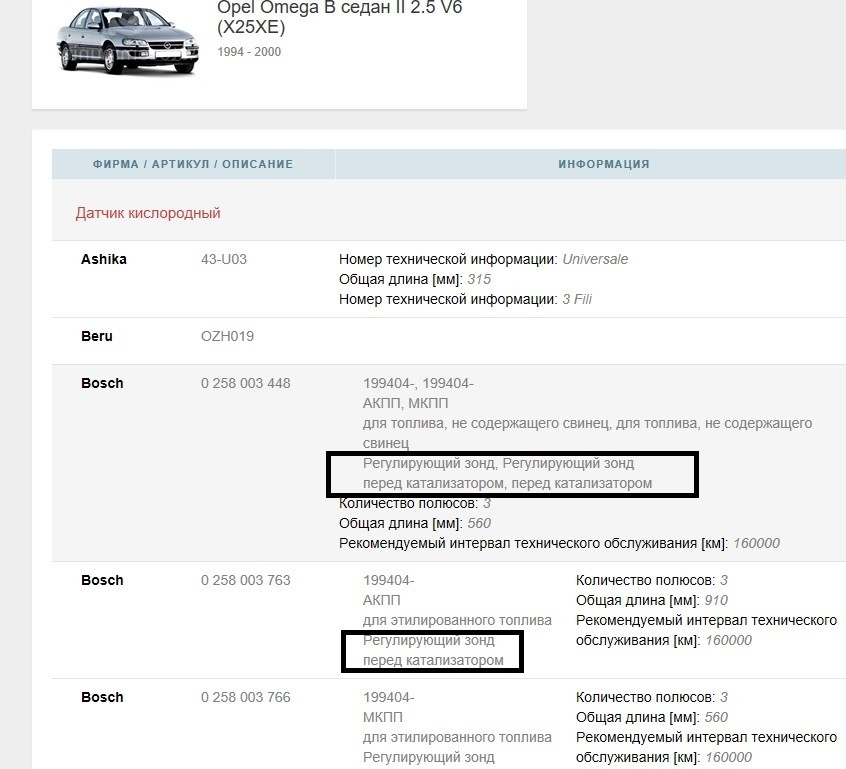Select перед катализатором in the 003 763 row
The image size is (846, 769).
[433, 660]
